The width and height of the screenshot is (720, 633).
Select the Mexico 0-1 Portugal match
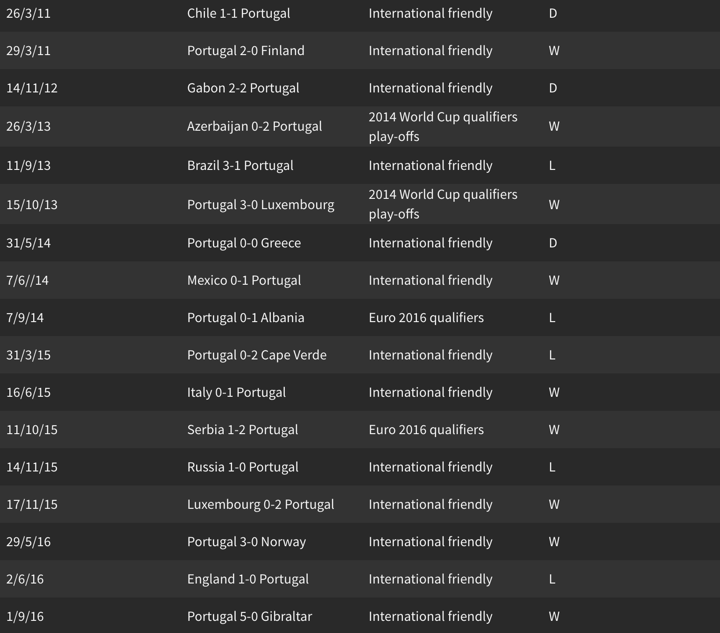[x=244, y=280]
